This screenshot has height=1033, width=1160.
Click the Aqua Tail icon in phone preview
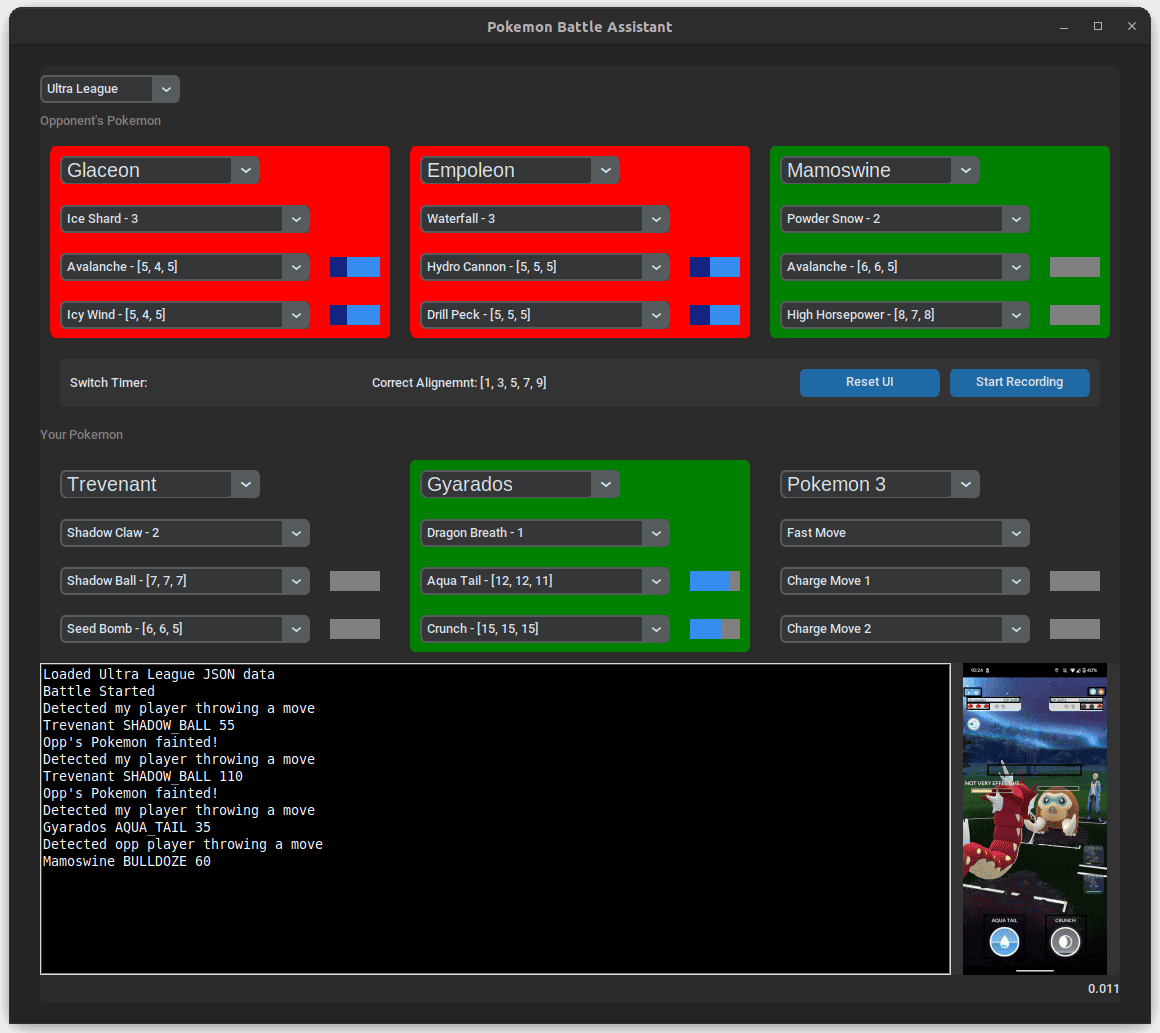tap(1005, 942)
